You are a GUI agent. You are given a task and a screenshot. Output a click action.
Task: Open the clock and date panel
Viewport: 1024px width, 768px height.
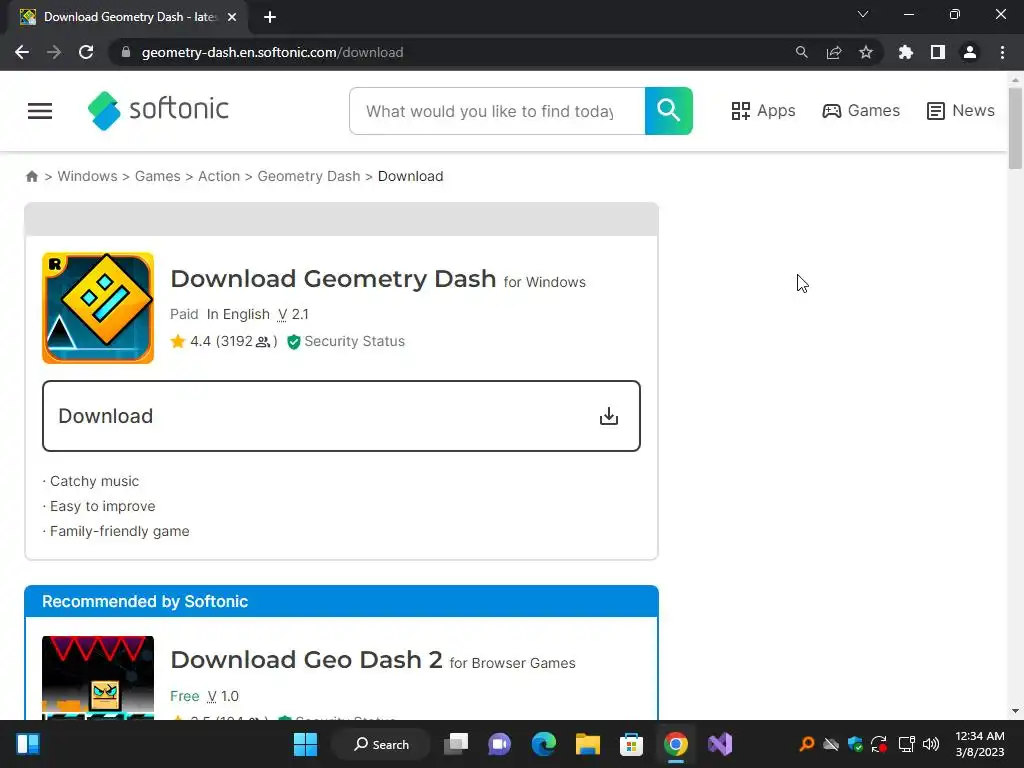point(980,744)
